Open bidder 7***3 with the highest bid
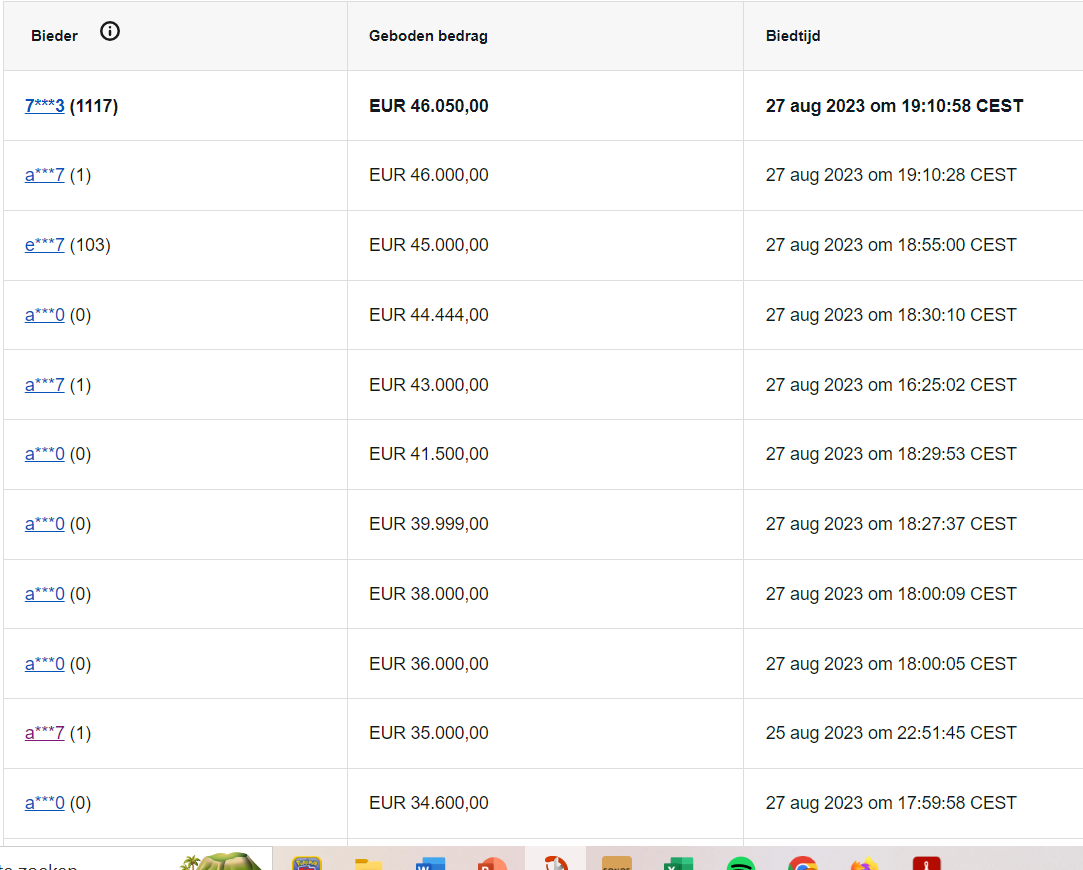The image size is (1083, 870). [x=44, y=106]
